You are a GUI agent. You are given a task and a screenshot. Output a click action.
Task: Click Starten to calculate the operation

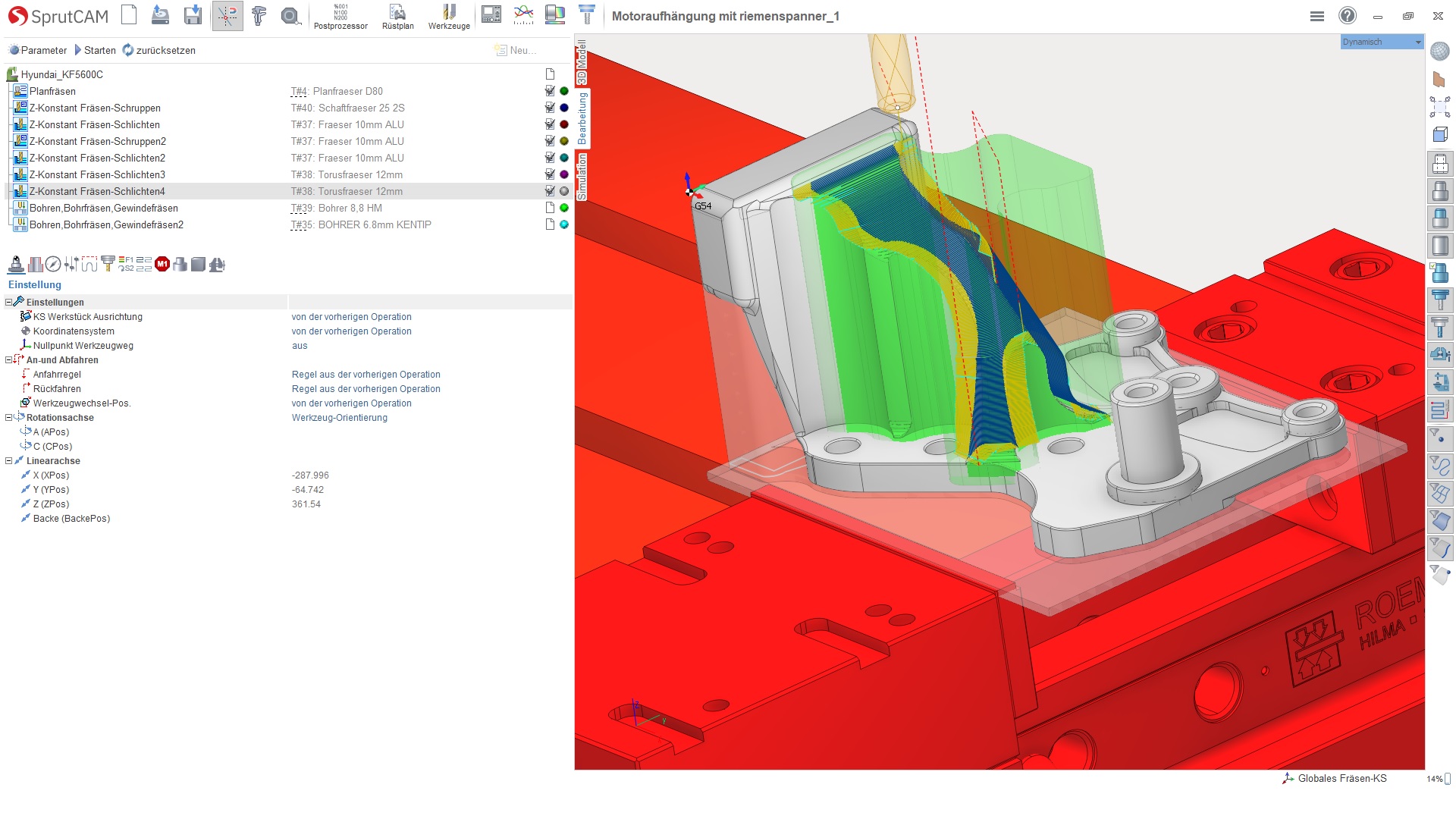pos(95,50)
